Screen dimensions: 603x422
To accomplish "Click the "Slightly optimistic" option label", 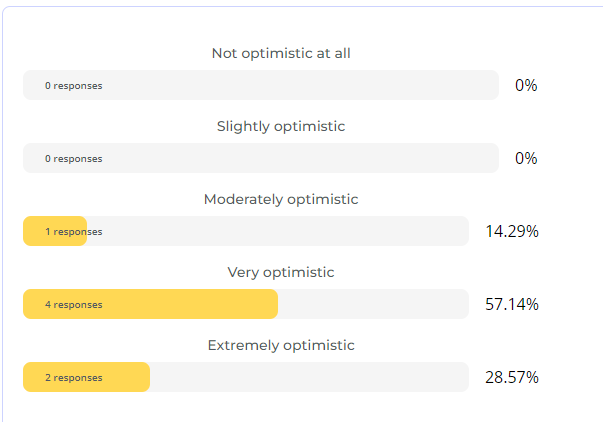I will tap(281, 126).
